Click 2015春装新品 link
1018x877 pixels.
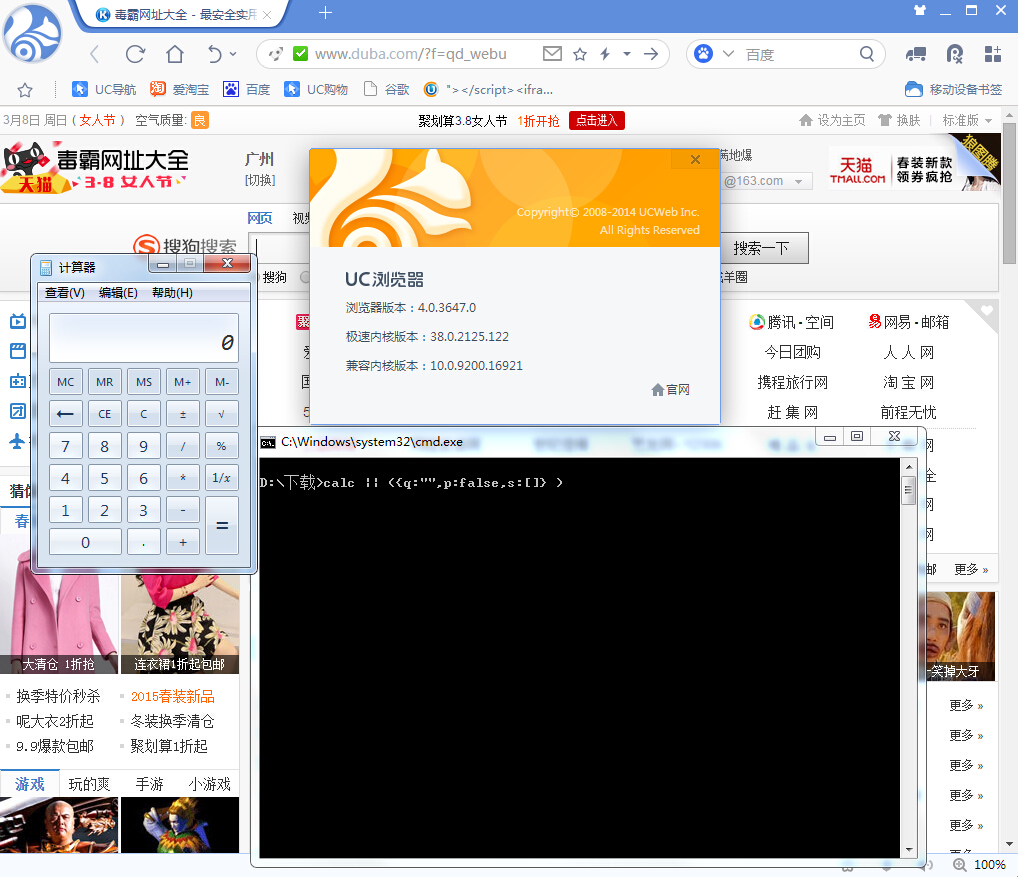(x=173, y=697)
